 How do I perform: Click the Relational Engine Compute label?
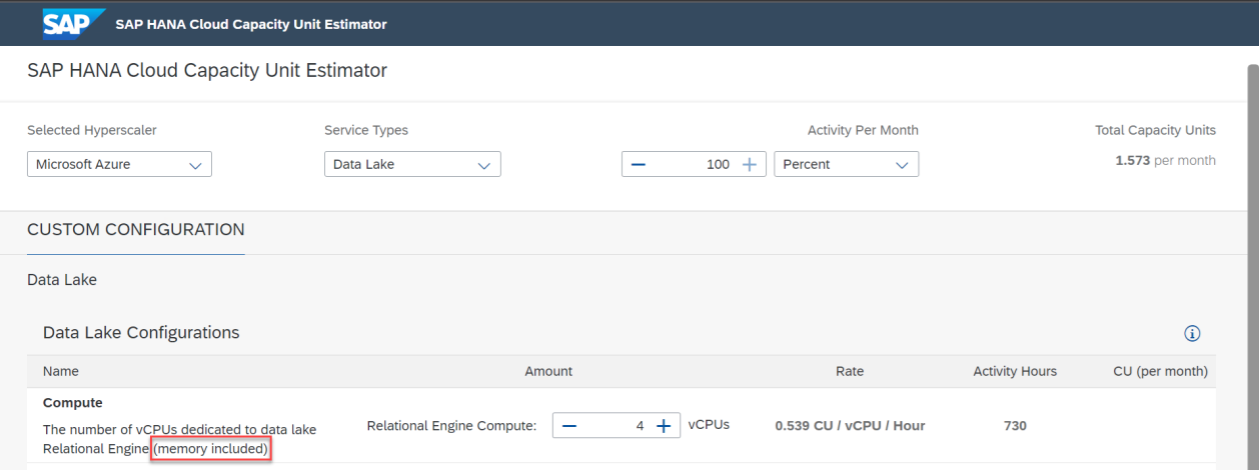point(452,425)
